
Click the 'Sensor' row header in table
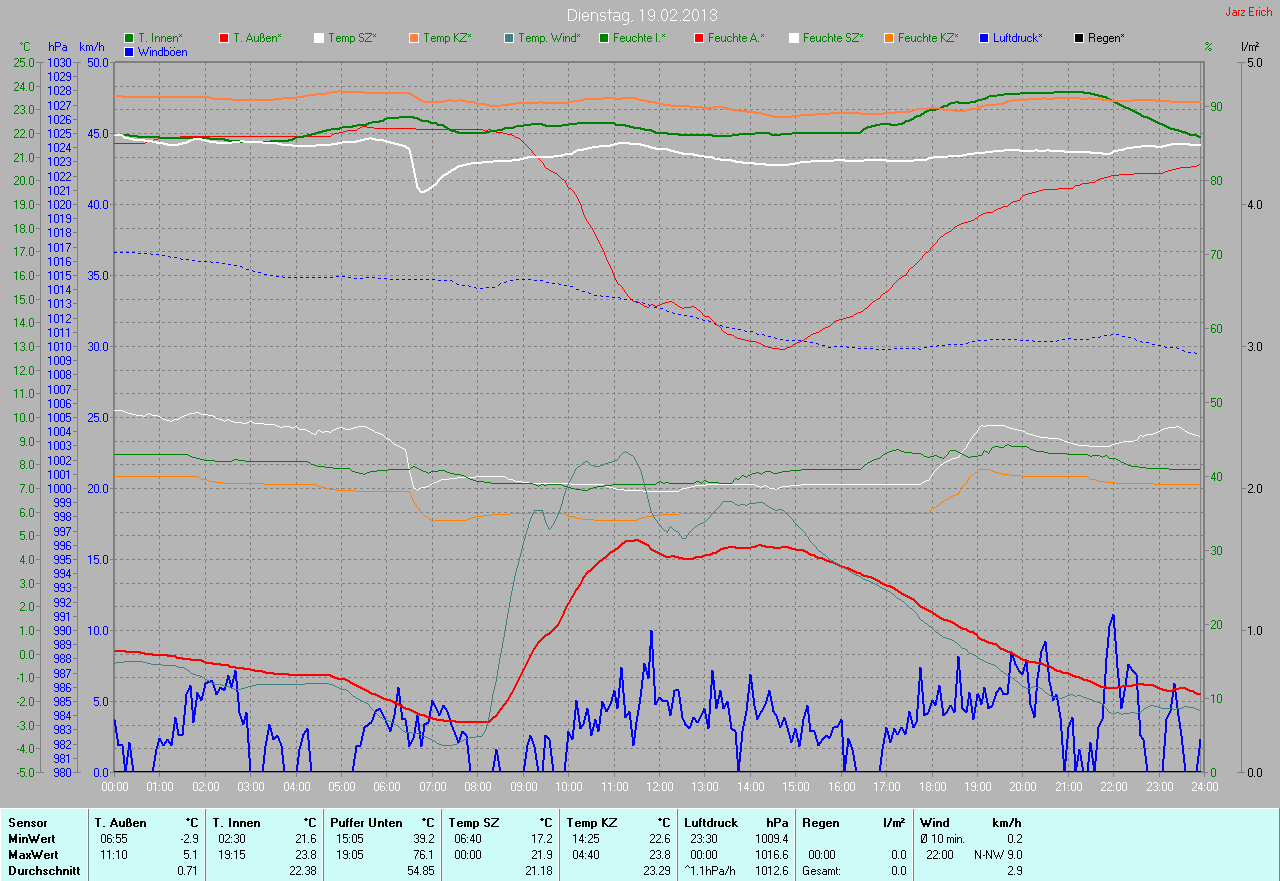(27, 822)
